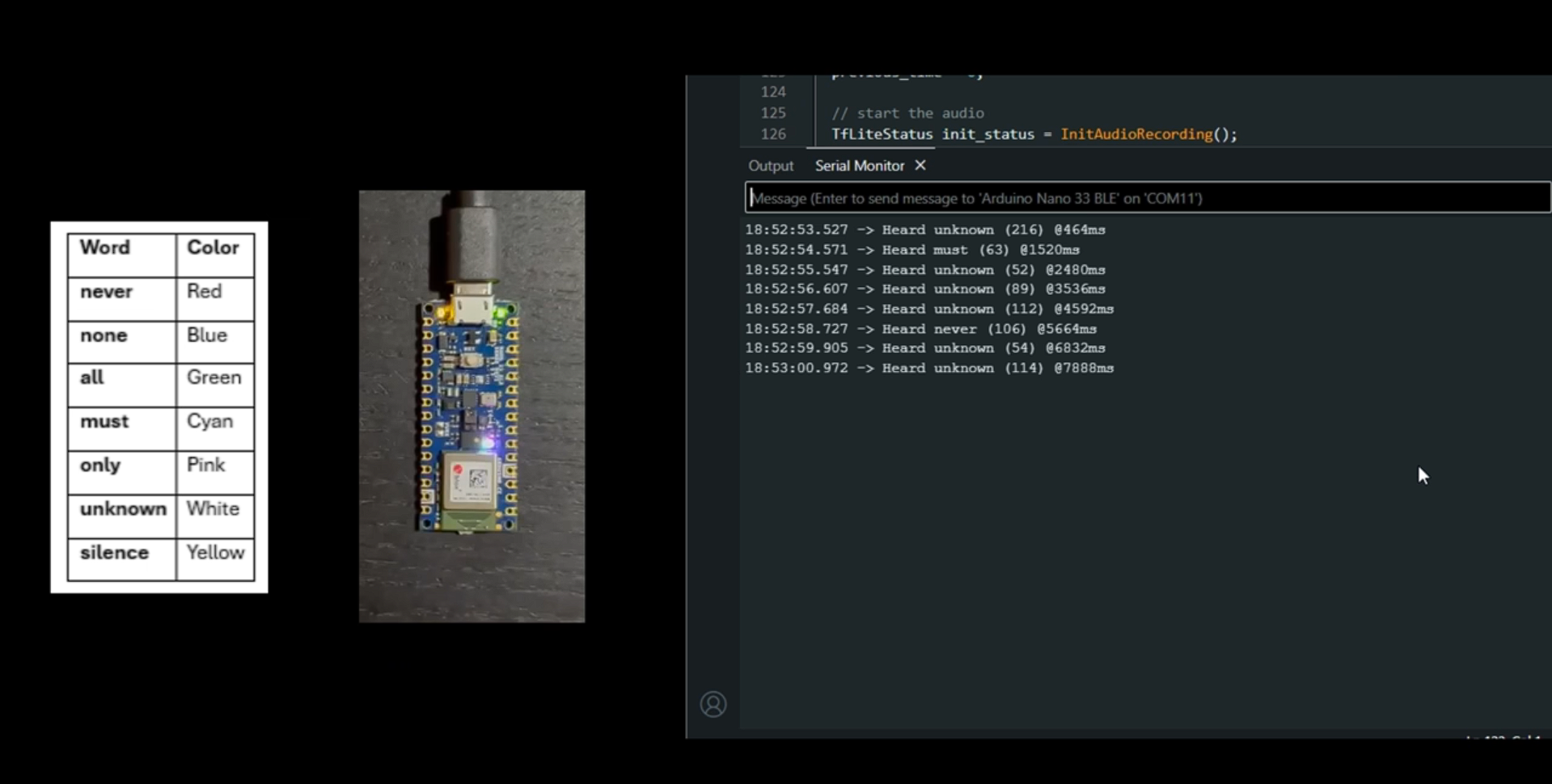Viewport: 1552px width, 784px height.
Task: Click the last log entry at 18:53:00.972
Action: (928, 368)
